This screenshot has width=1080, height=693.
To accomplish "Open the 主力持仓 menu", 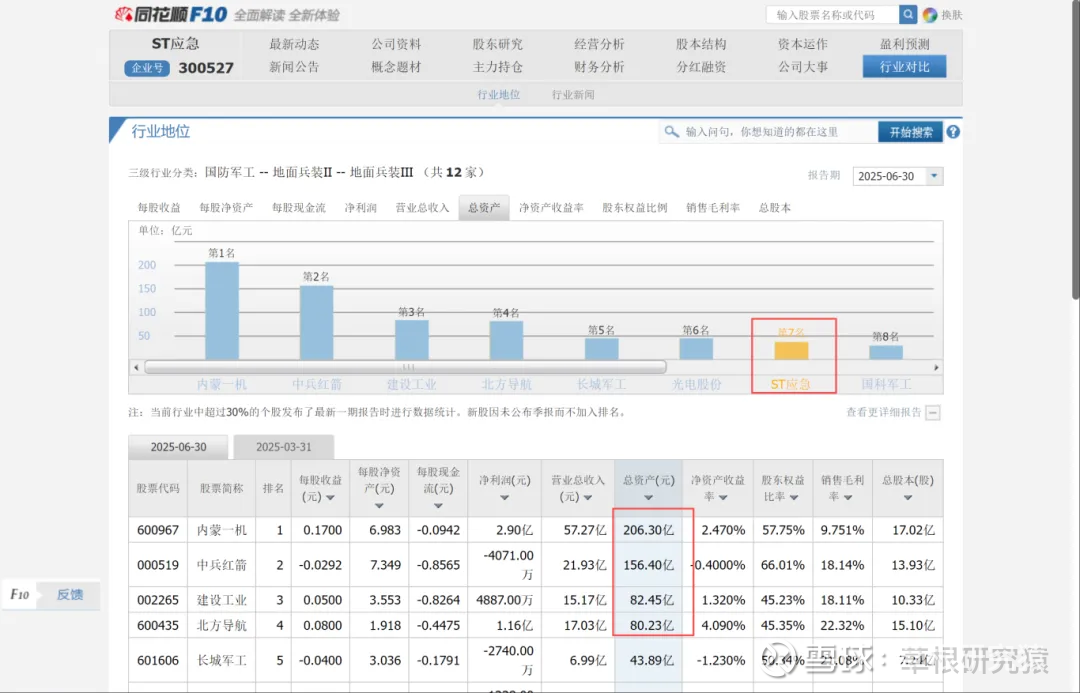I will (497, 67).
